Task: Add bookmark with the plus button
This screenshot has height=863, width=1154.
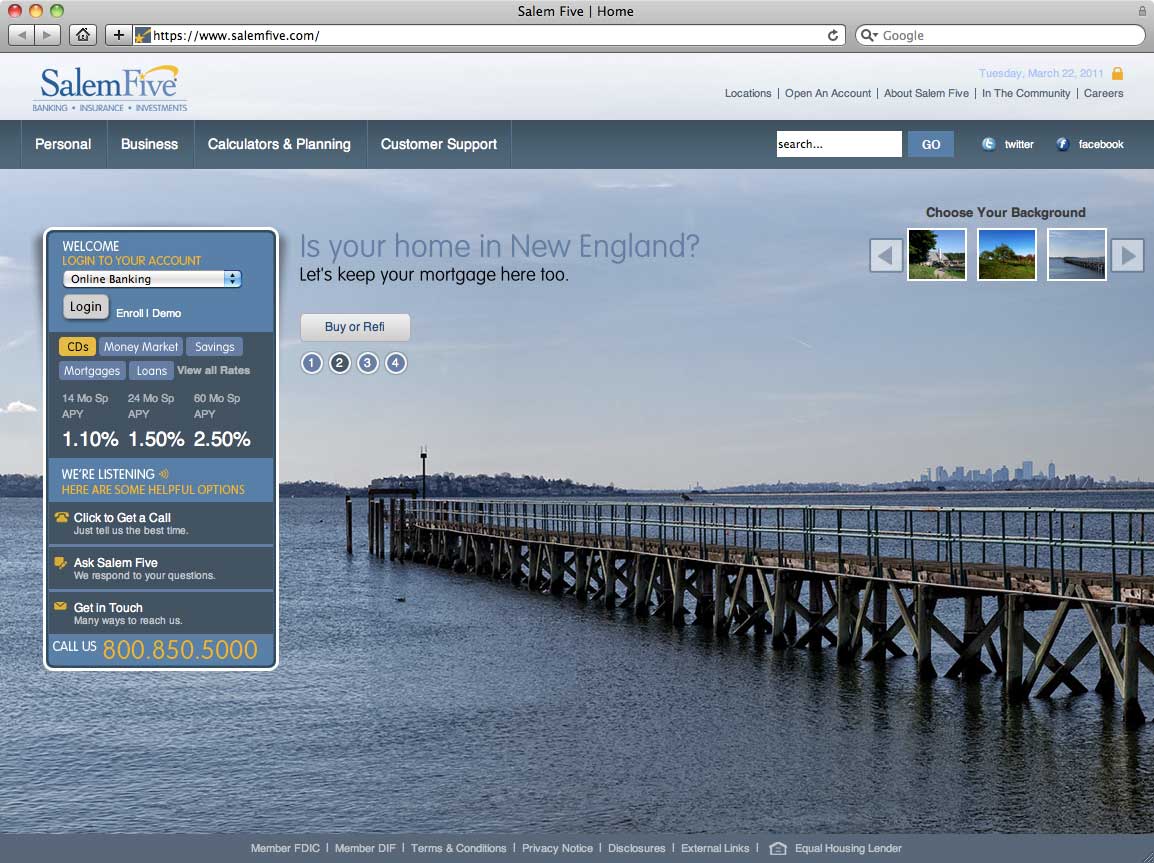Action: click(118, 35)
